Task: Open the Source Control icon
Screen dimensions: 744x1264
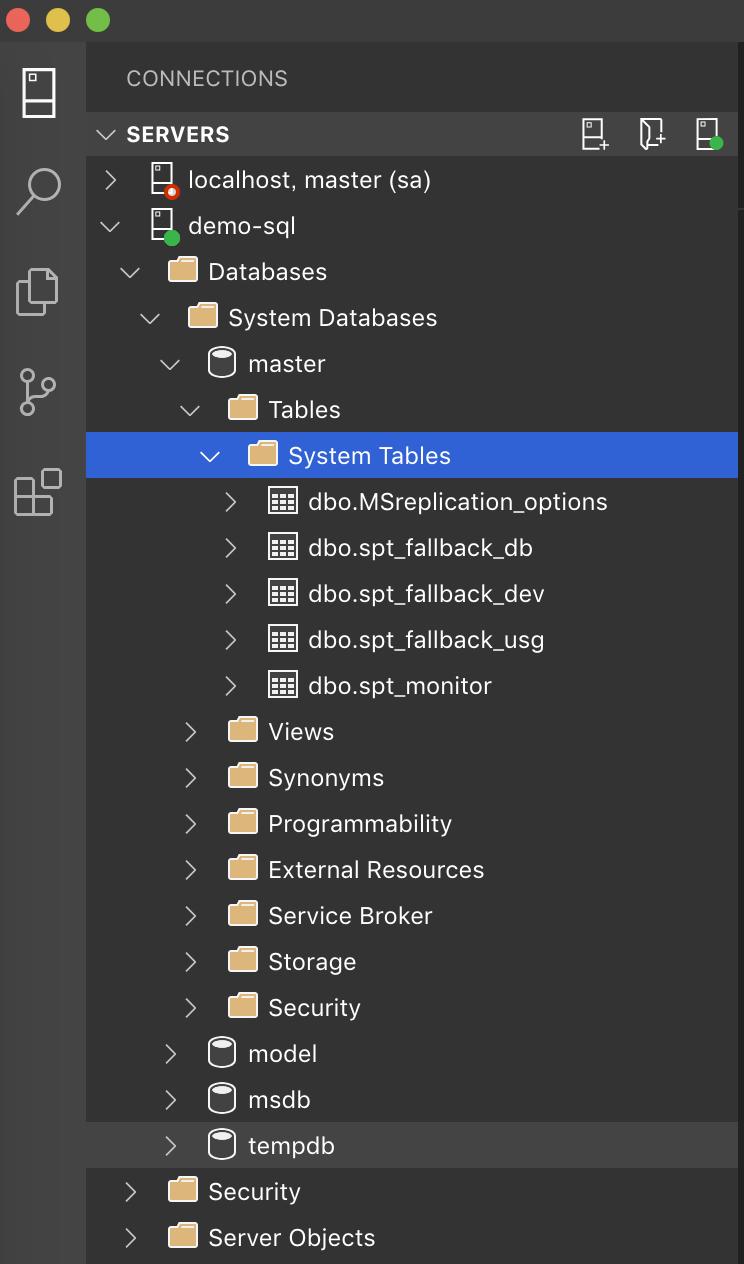Action: point(38,391)
